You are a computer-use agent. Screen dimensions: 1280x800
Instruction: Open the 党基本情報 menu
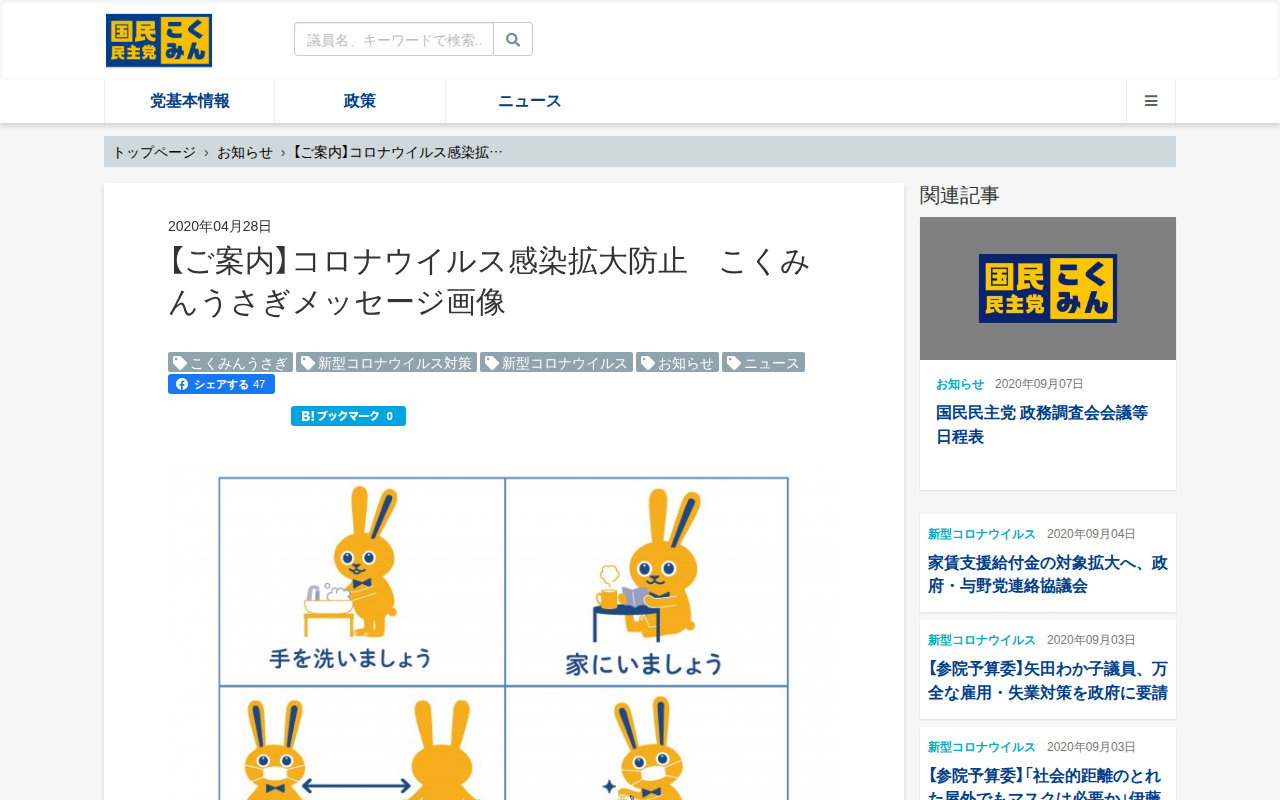click(190, 101)
